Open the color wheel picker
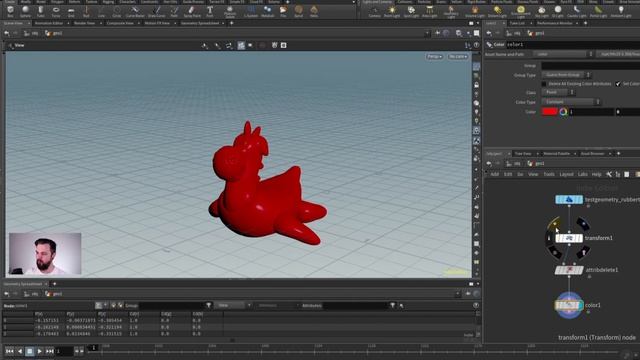Viewport: 640px width, 360px height. tap(563, 112)
